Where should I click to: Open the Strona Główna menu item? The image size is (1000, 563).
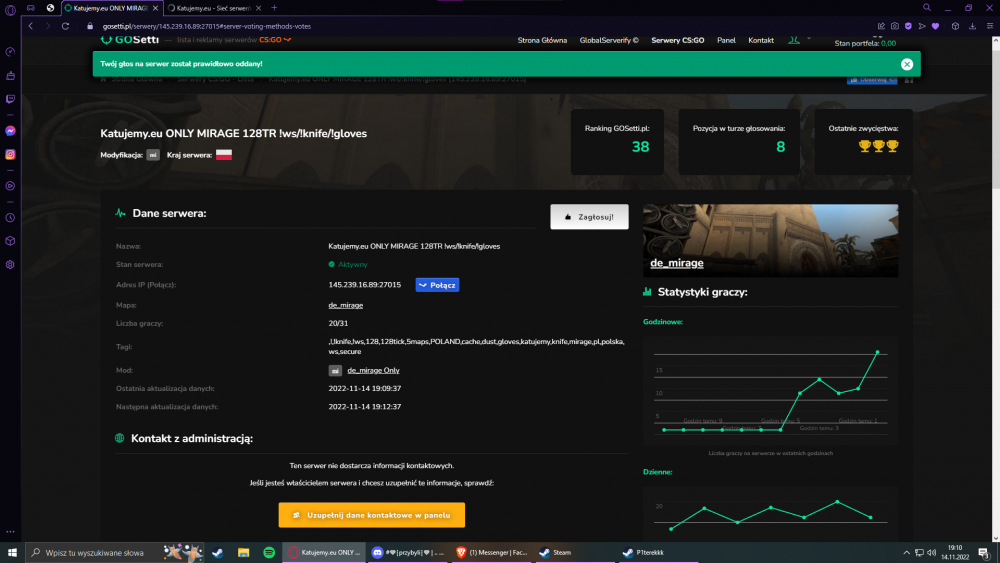pyautogui.click(x=542, y=40)
